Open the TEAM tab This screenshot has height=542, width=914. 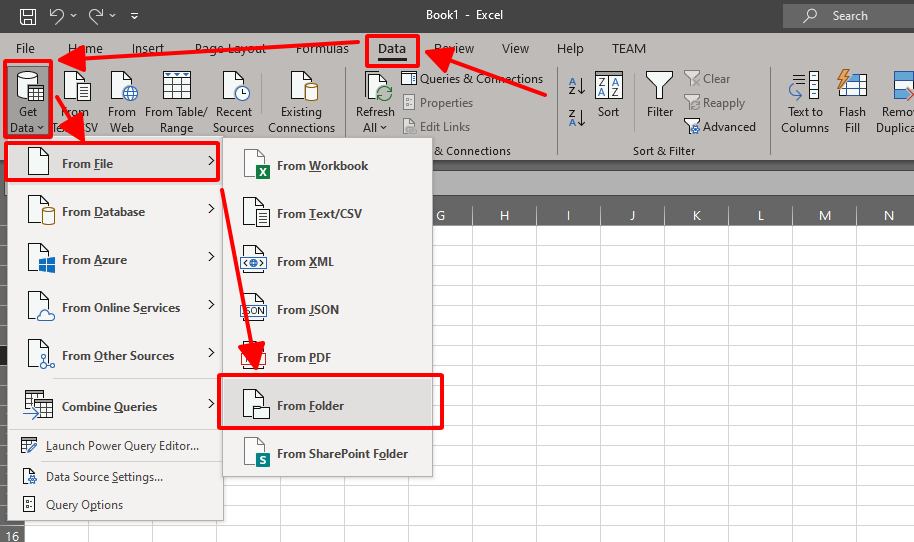point(628,48)
